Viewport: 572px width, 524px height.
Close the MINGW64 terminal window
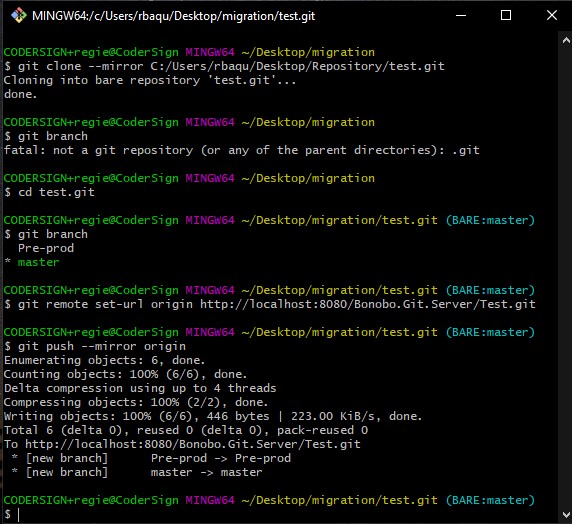[552, 16]
